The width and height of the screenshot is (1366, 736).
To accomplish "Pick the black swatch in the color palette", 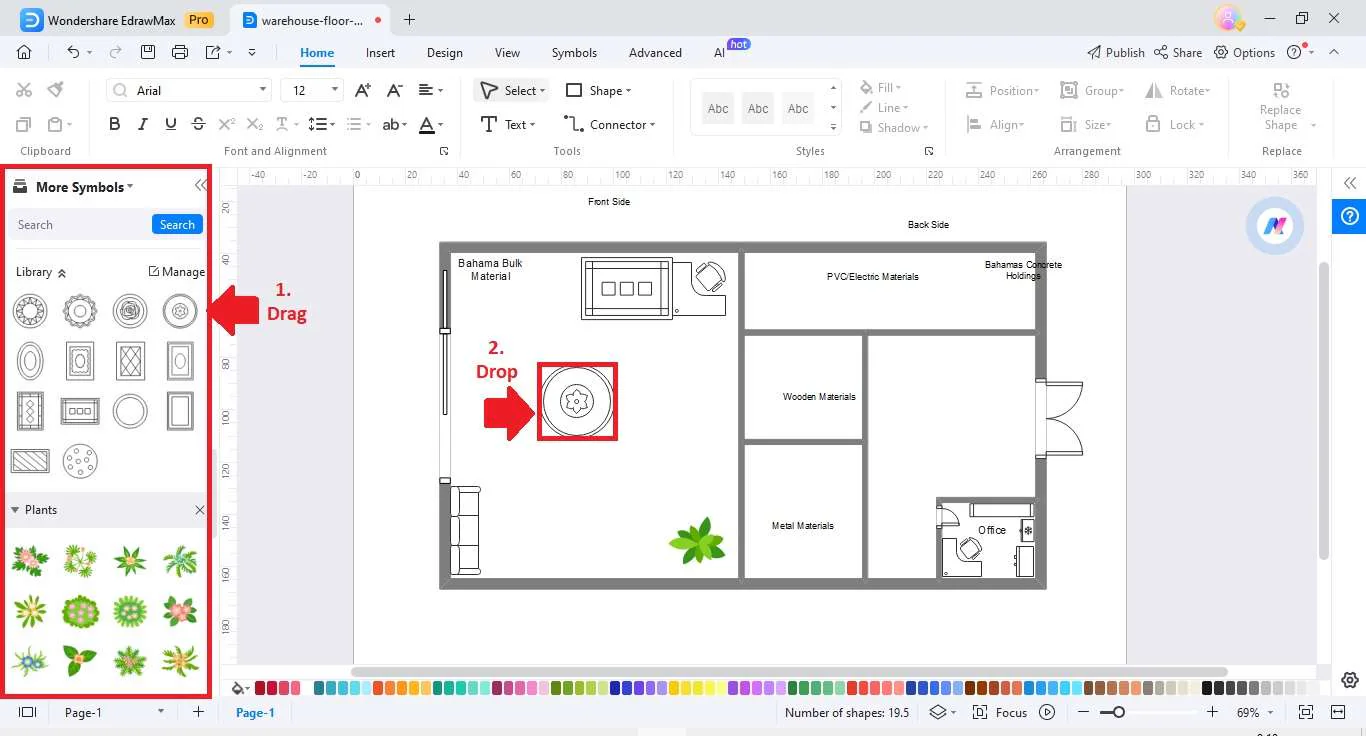I will (1207, 688).
